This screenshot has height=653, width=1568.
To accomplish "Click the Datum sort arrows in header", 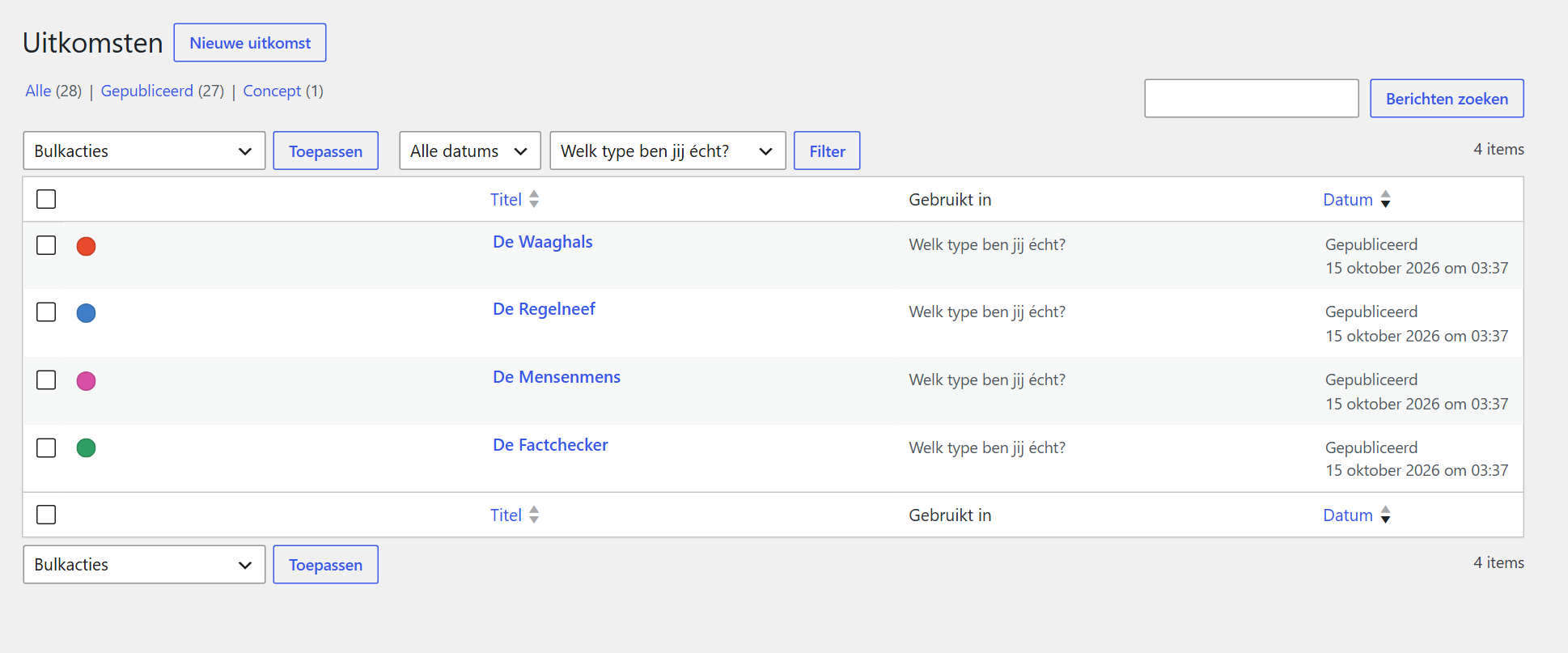I will 1386,199.
